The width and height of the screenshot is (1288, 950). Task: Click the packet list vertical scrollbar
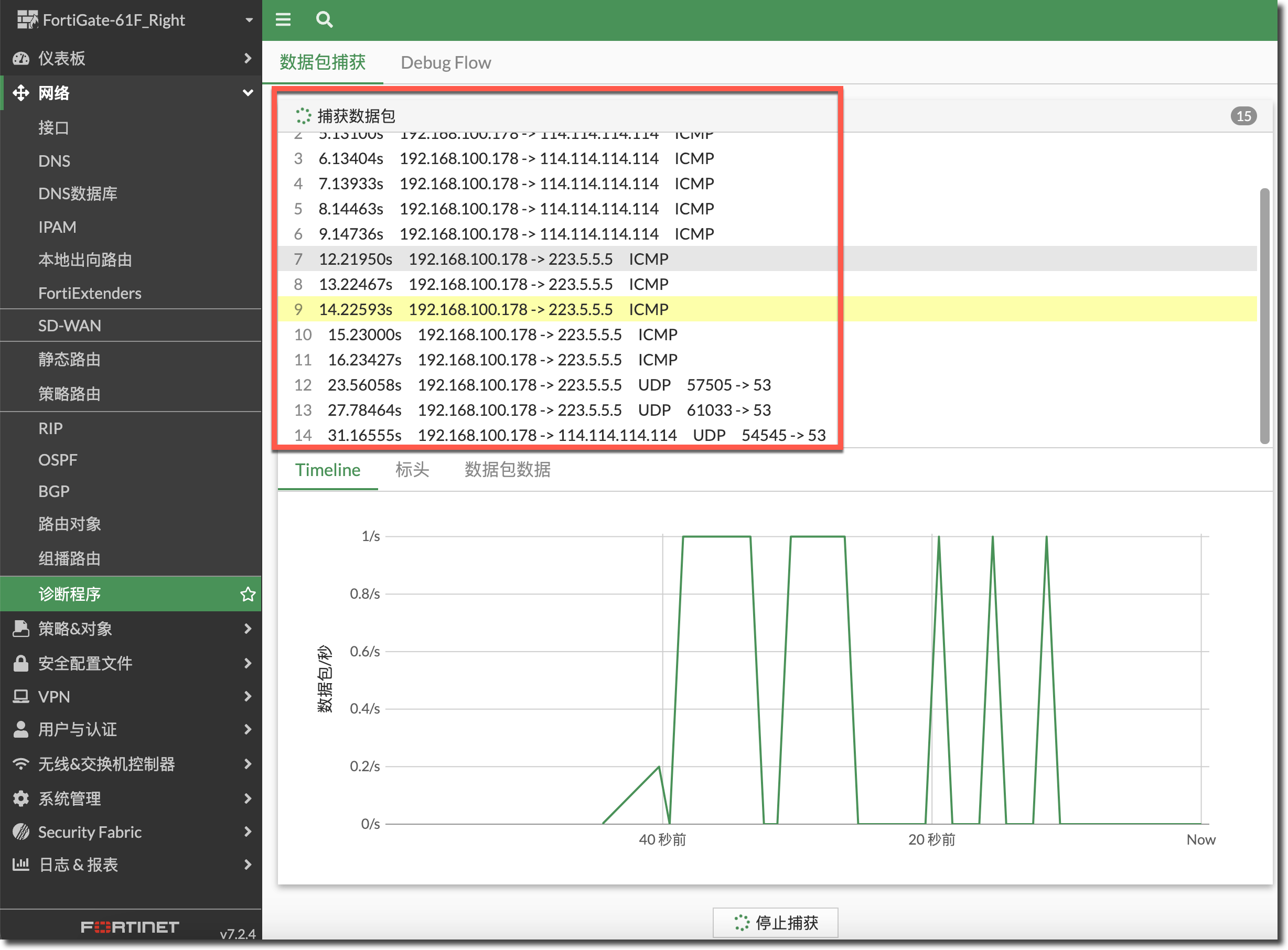[x=1264, y=315]
